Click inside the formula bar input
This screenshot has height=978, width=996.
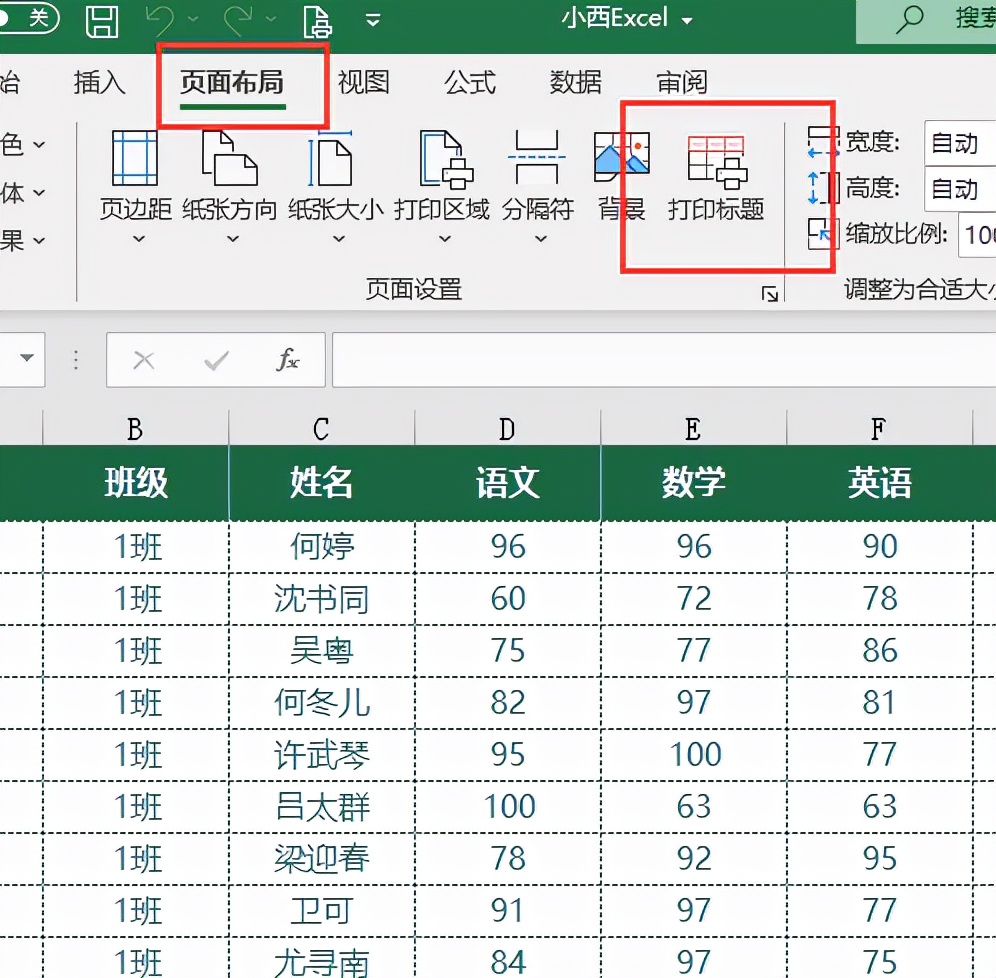[x=664, y=359]
